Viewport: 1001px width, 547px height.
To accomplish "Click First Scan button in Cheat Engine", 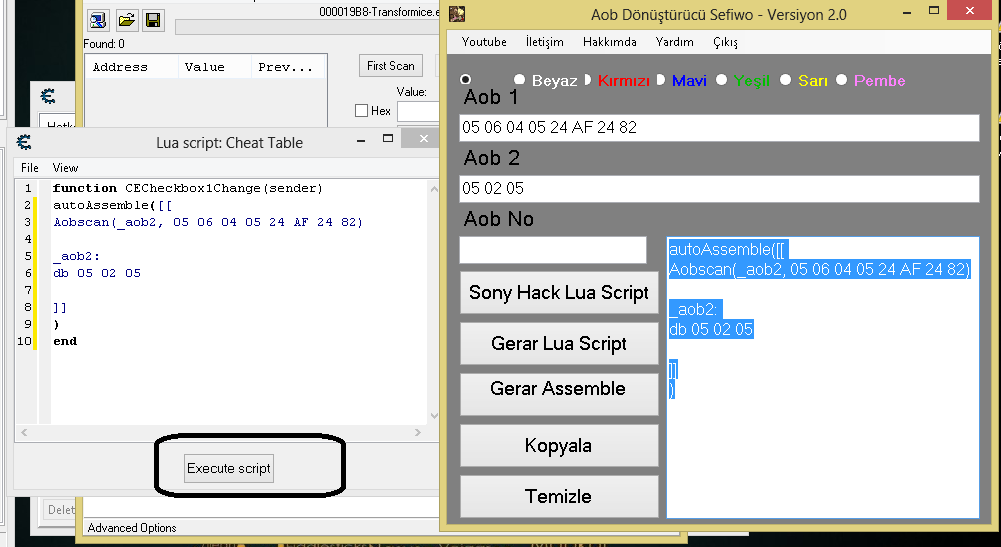I will (x=391, y=66).
